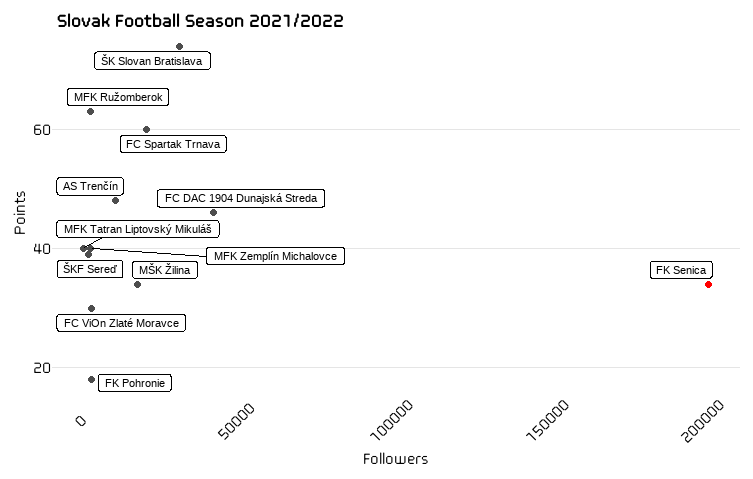Click the 60 y-axis tick label

click(x=42, y=130)
